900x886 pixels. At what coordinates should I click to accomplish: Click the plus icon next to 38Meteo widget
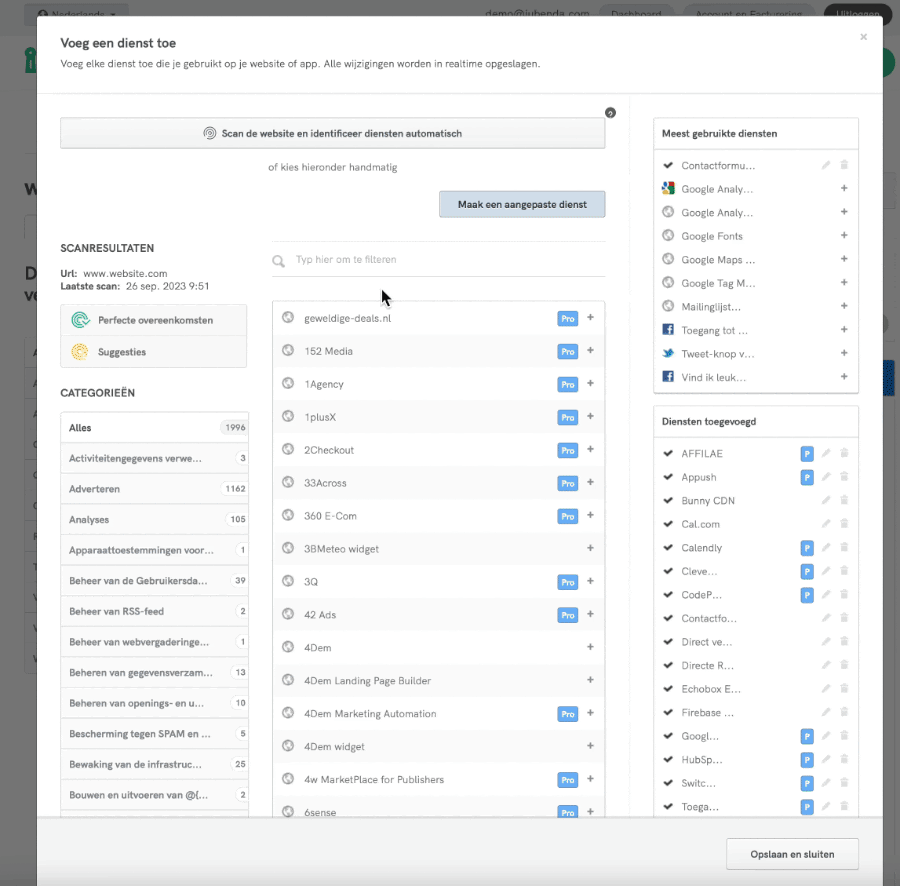coord(590,549)
